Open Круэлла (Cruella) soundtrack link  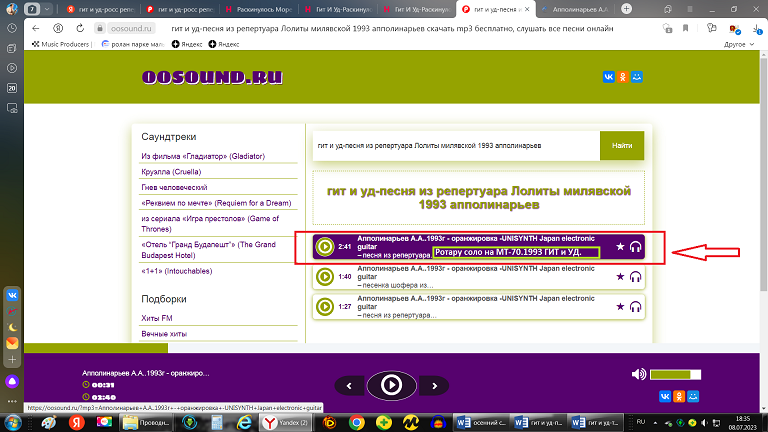[171, 172]
